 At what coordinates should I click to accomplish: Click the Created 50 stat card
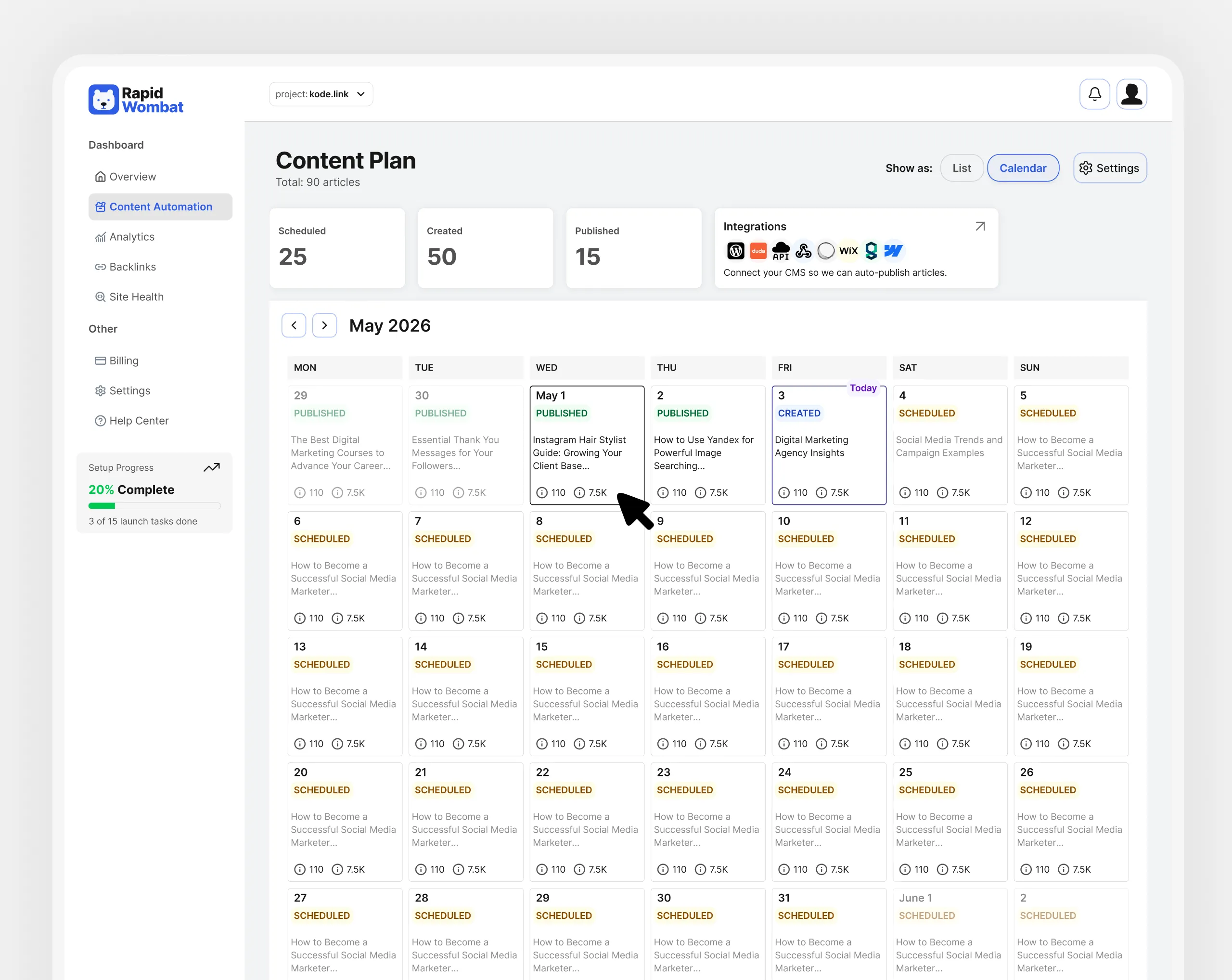click(x=485, y=248)
